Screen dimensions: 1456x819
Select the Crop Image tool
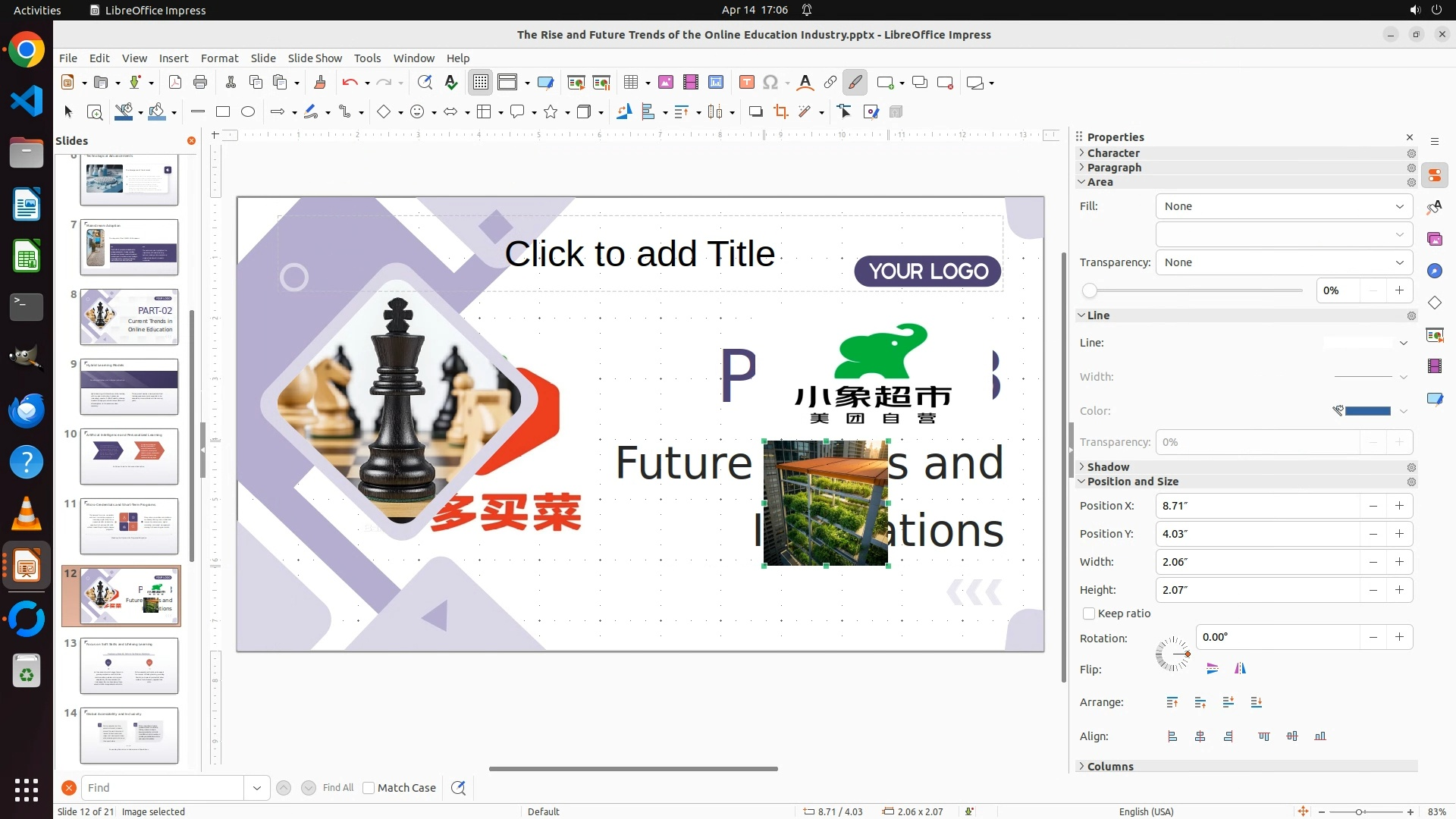(x=780, y=112)
